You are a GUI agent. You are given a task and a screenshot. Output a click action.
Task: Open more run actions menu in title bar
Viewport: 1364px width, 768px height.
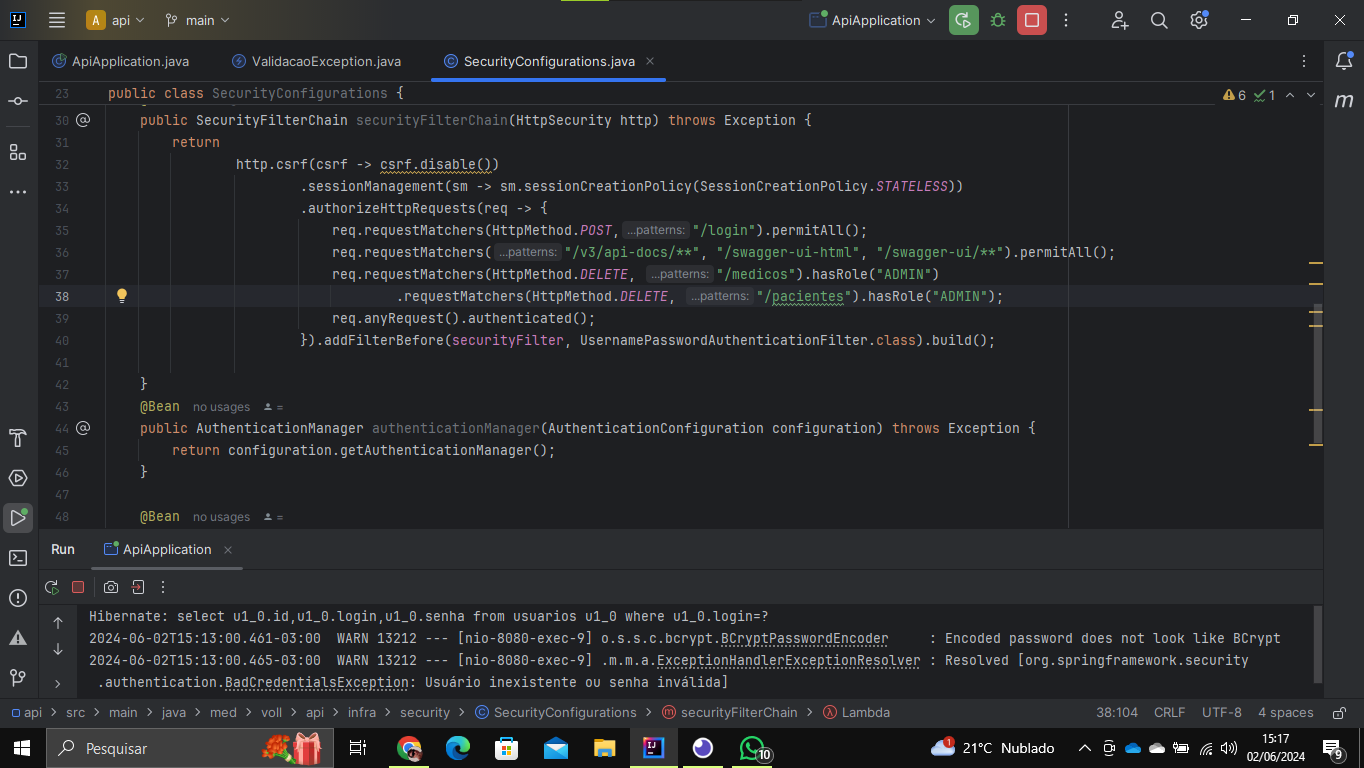point(1066,20)
